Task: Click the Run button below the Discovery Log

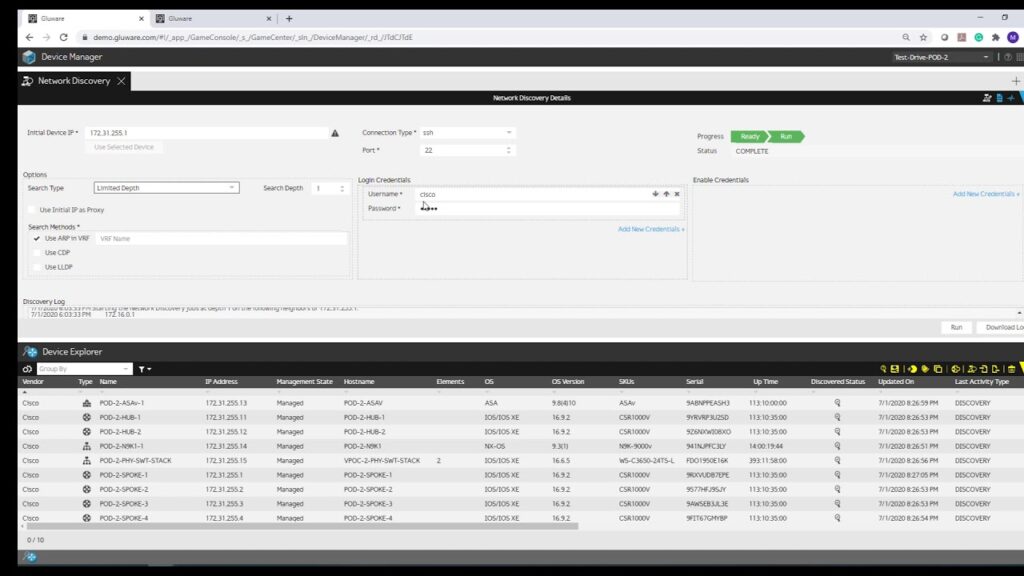Action: (956, 327)
